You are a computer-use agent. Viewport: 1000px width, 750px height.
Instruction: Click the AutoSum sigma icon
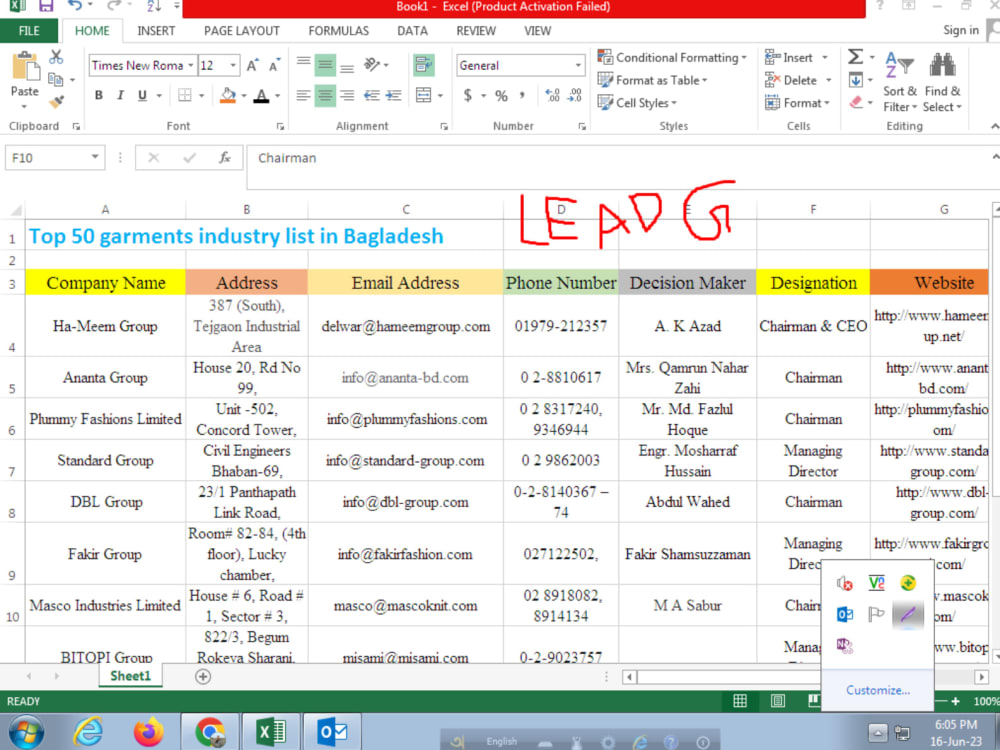(855, 57)
